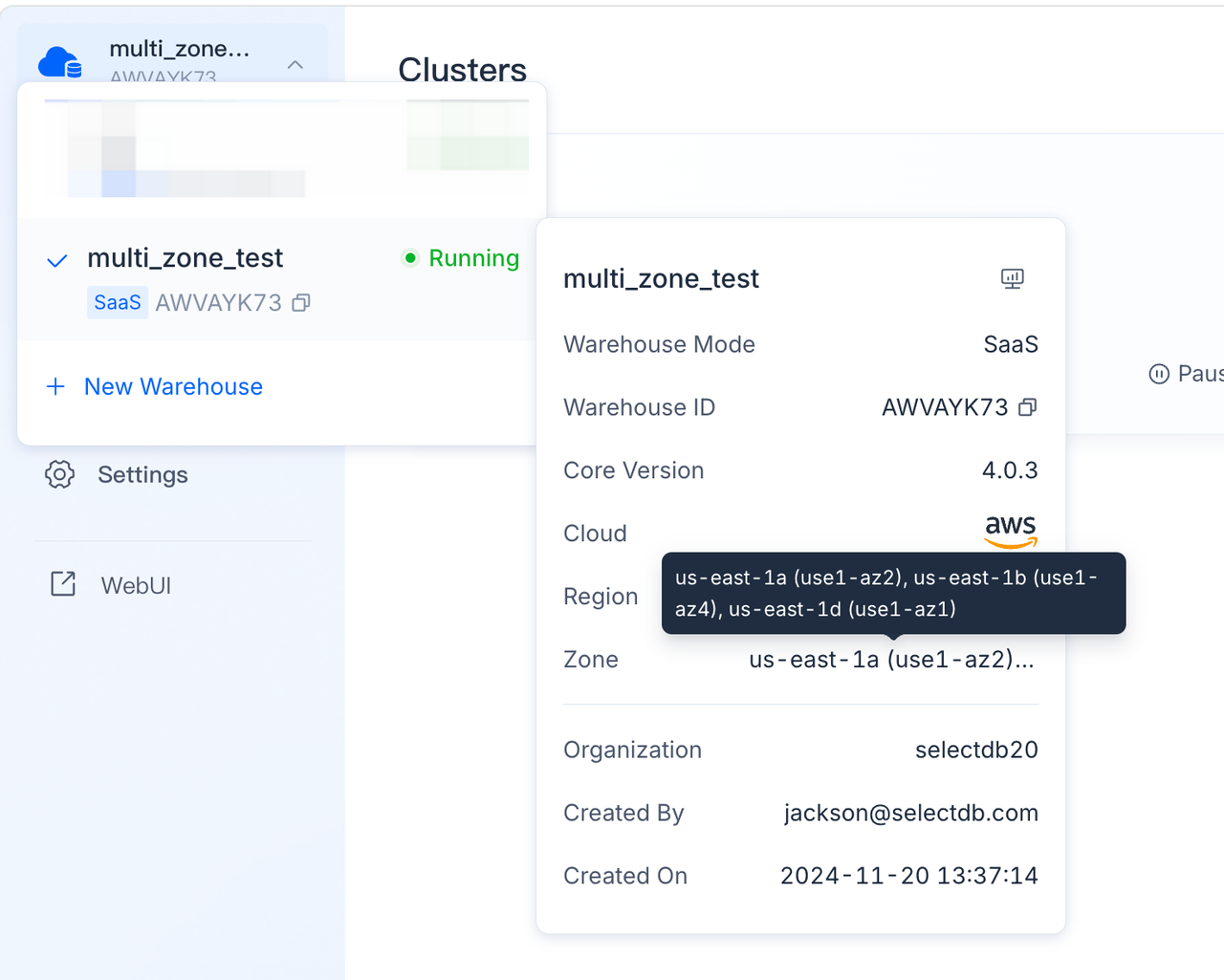Copy warehouse ID in the dropdown list
Viewport: 1224px width, 980px height.
pos(301,303)
